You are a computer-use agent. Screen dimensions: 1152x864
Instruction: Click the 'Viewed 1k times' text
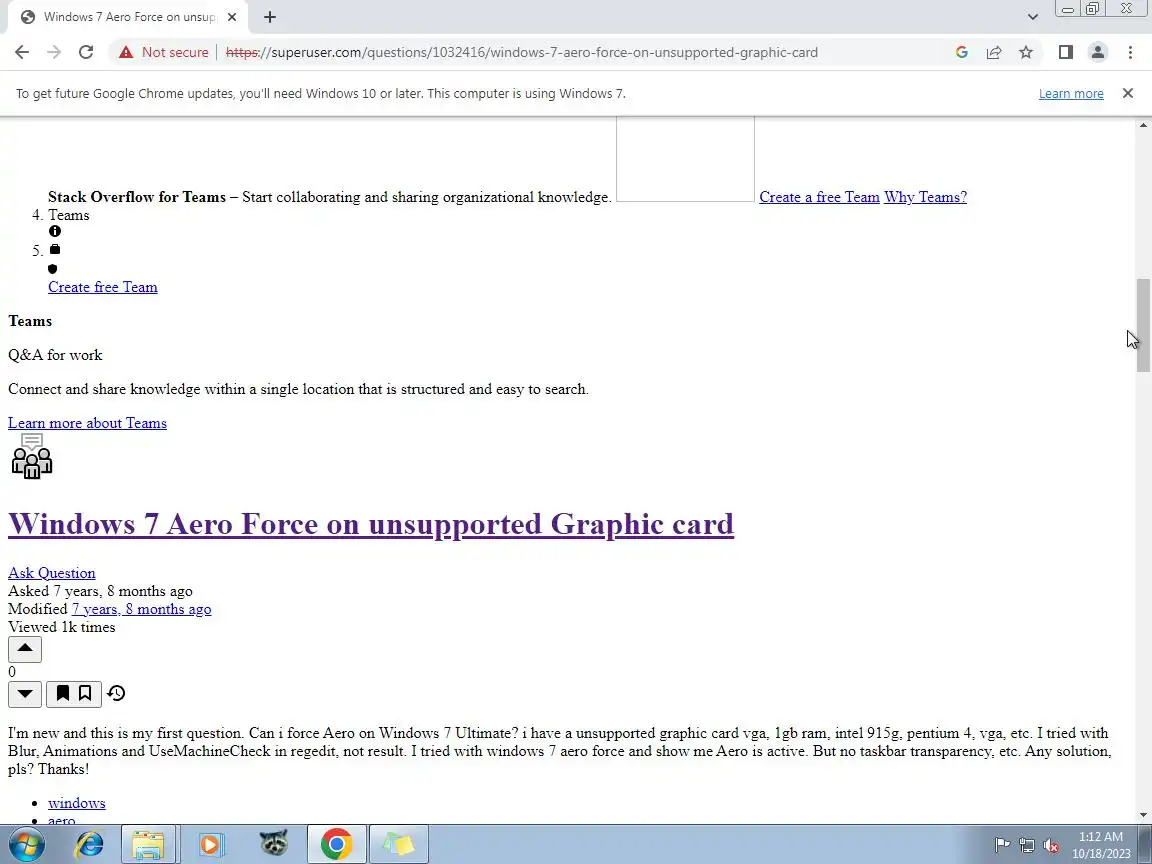point(62,627)
